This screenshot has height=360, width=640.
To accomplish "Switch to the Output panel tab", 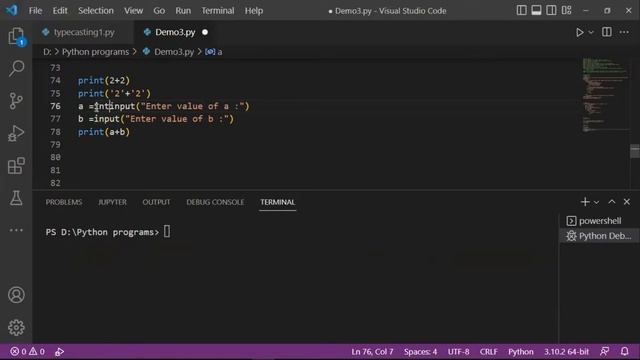I will 156,202.
